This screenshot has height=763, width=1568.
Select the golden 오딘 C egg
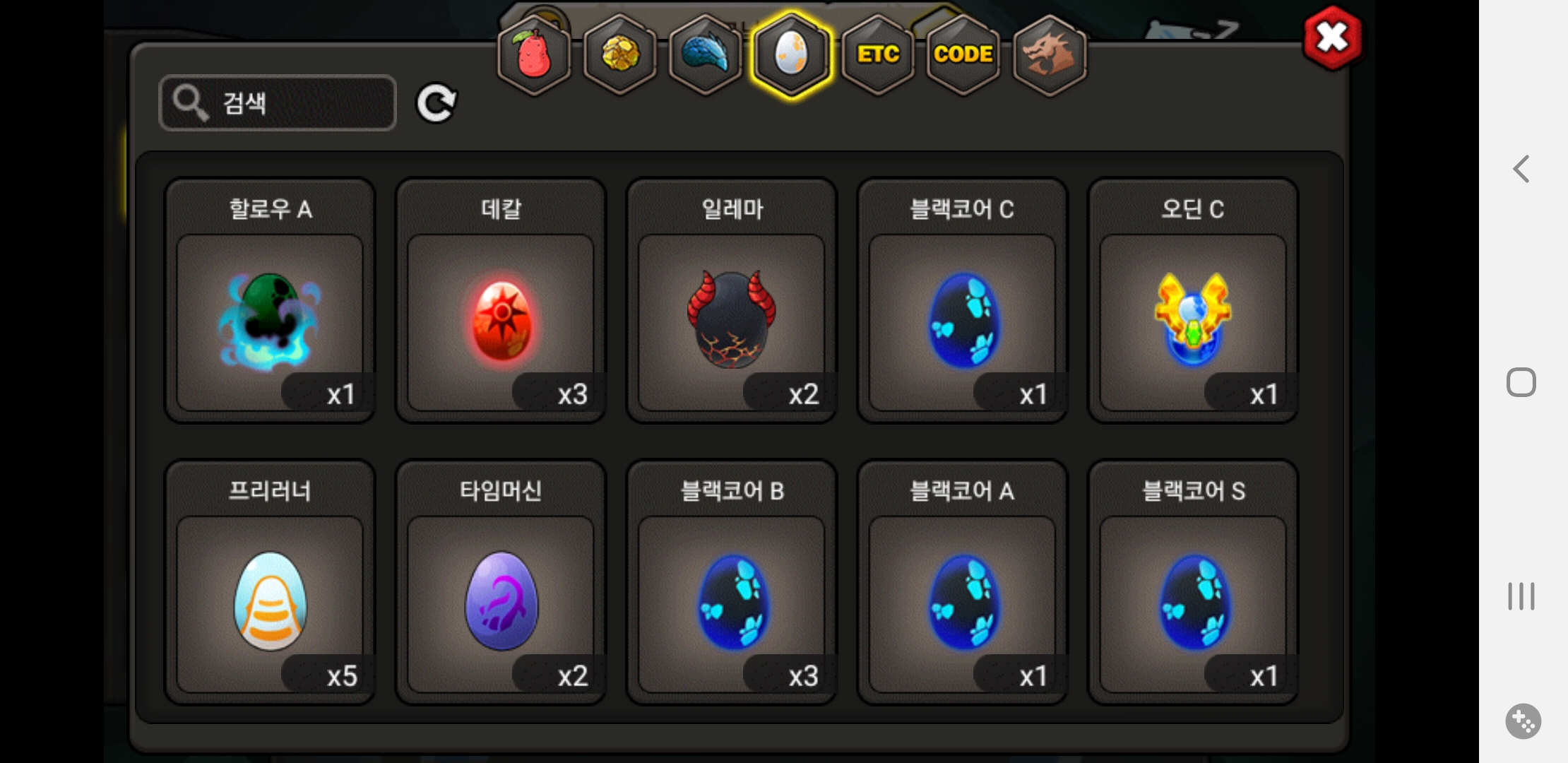(1193, 300)
